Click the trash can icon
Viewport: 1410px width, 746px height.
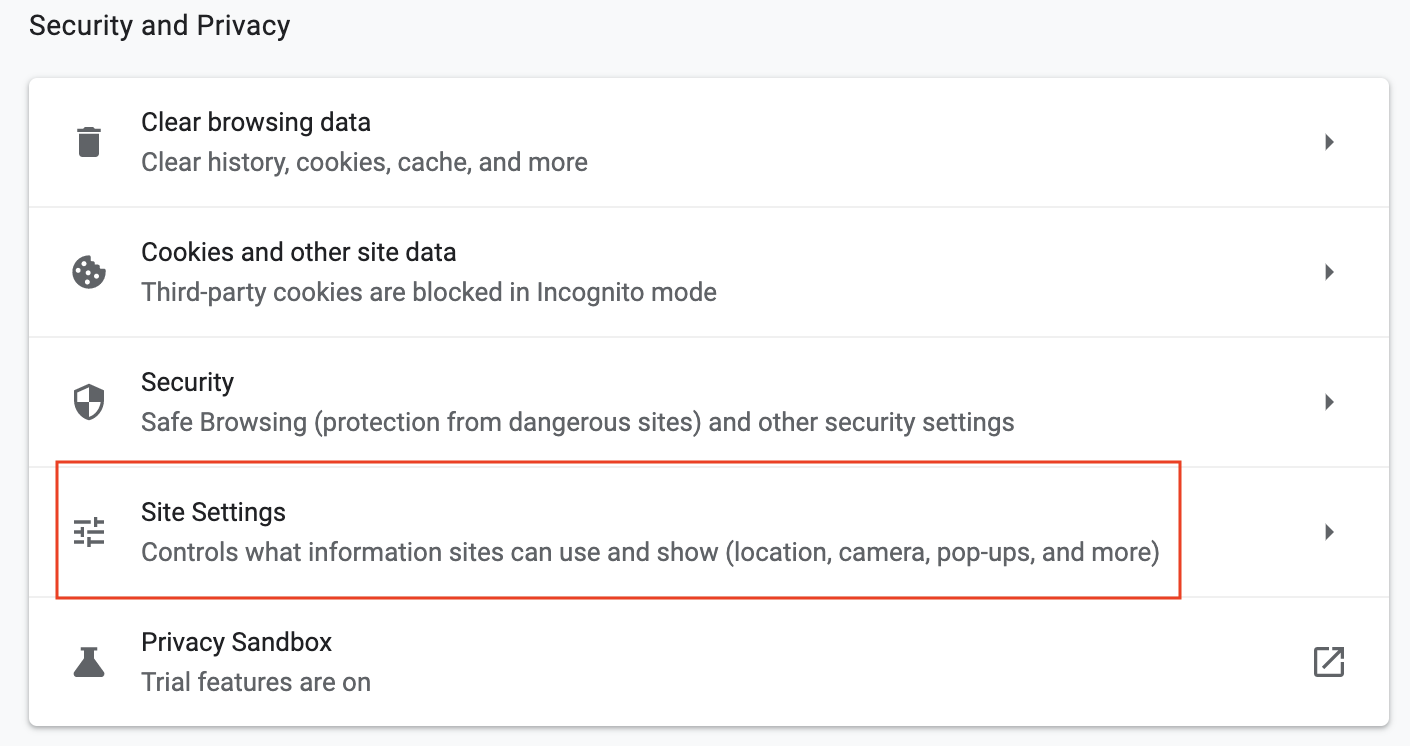click(89, 142)
